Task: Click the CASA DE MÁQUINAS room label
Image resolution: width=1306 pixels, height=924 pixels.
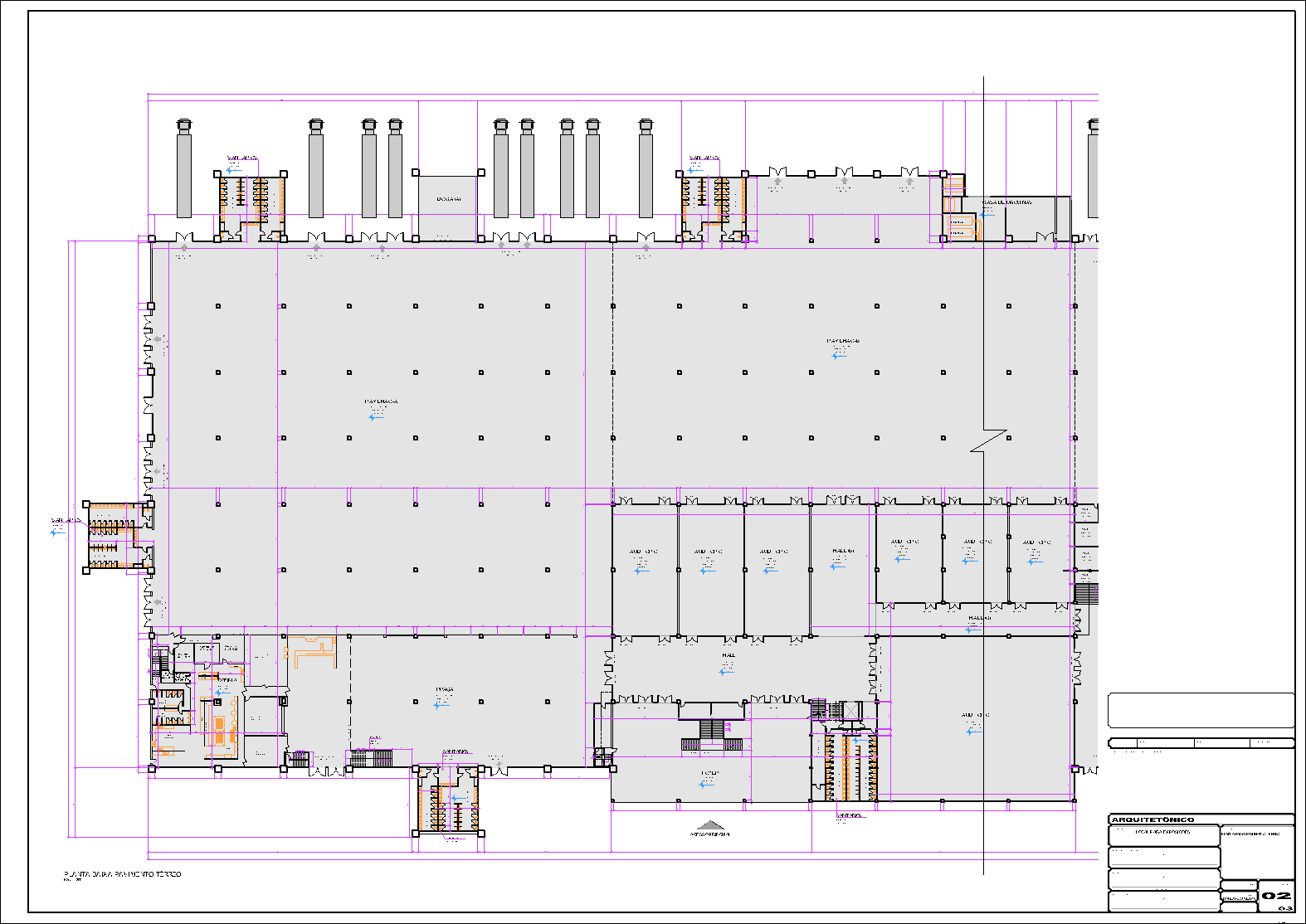Action: click(1006, 202)
